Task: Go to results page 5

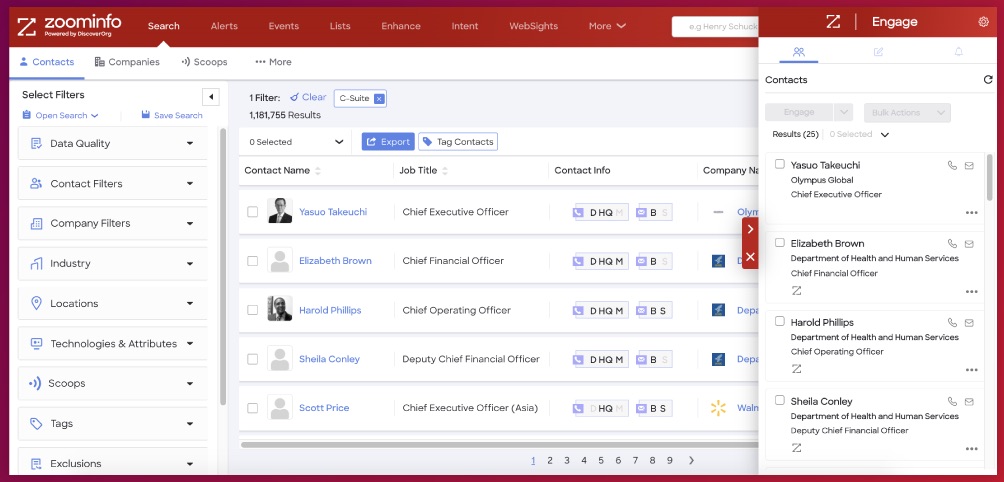Action: tap(601, 460)
